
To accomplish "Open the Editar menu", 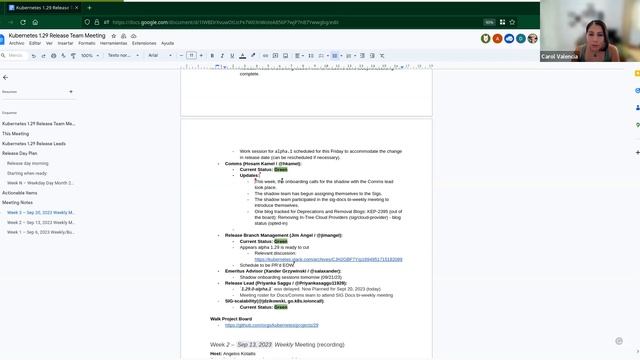I will tap(35, 43).
